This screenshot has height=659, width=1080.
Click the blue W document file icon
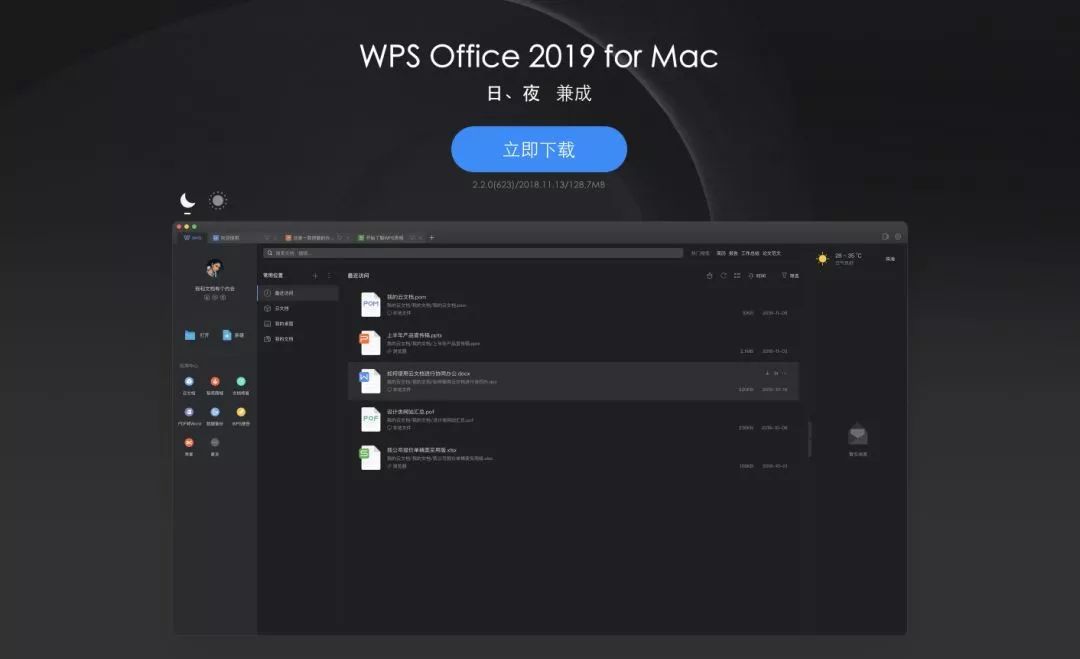coord(370,381)
